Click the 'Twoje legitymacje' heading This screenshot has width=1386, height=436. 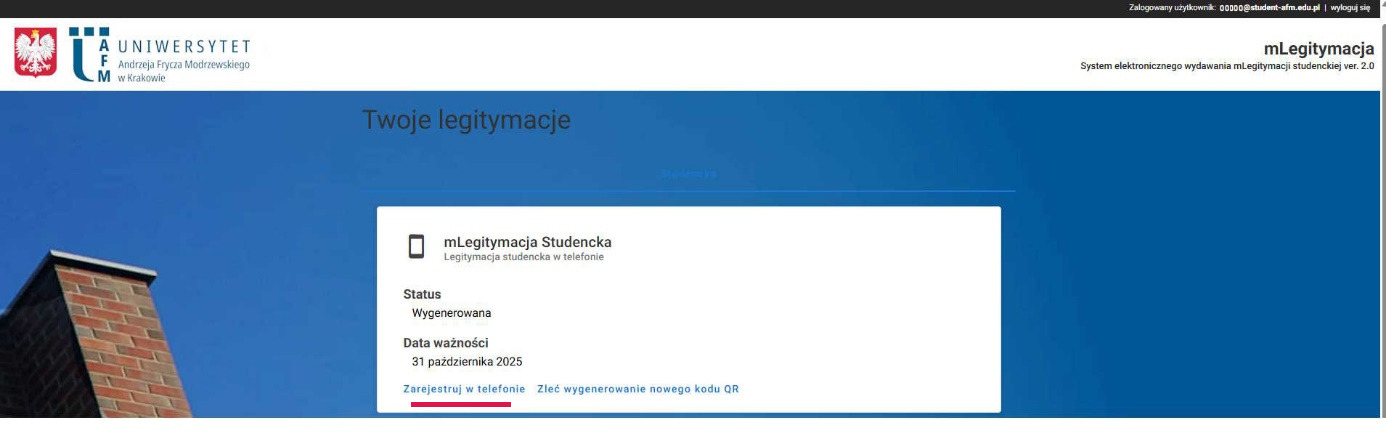tap(466, 120)
